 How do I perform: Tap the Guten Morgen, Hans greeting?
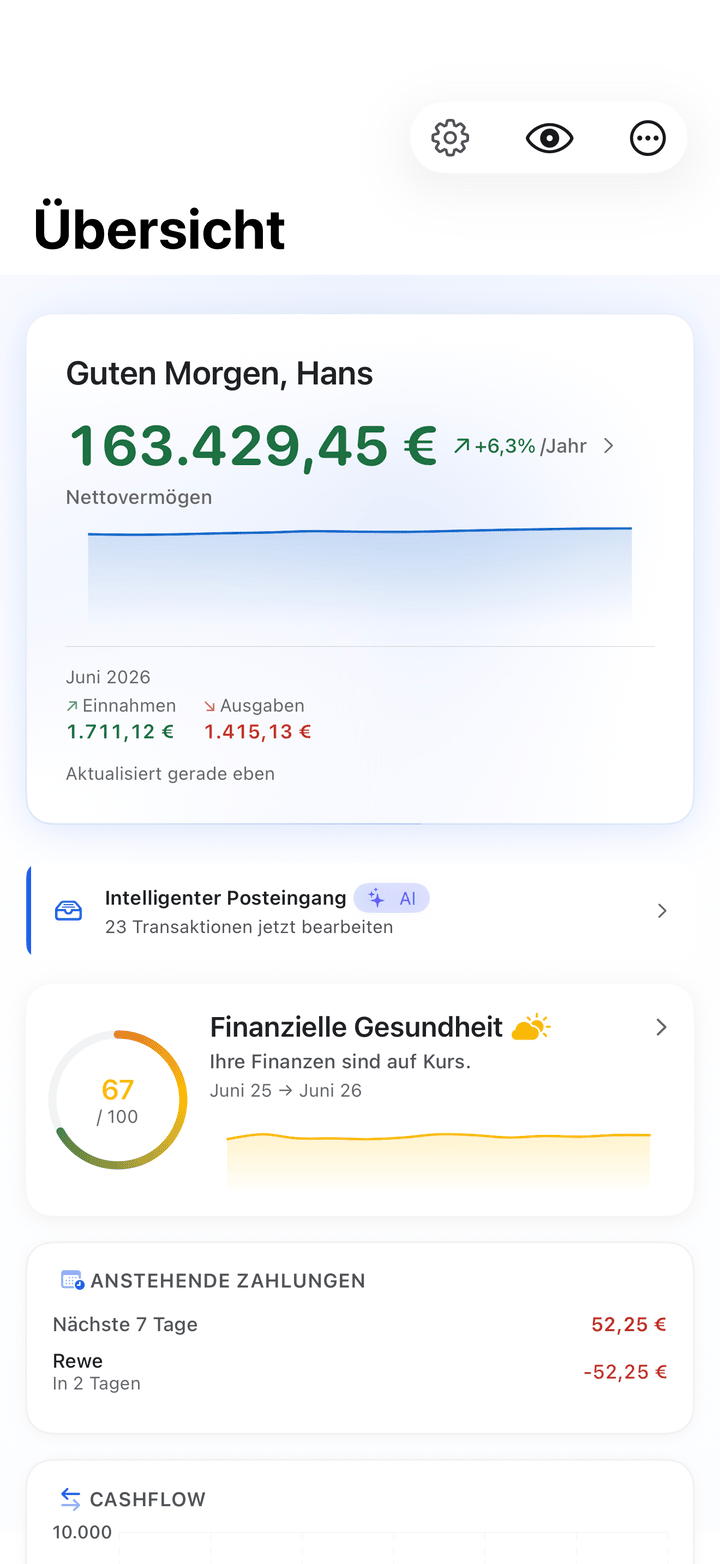(219, 373)
